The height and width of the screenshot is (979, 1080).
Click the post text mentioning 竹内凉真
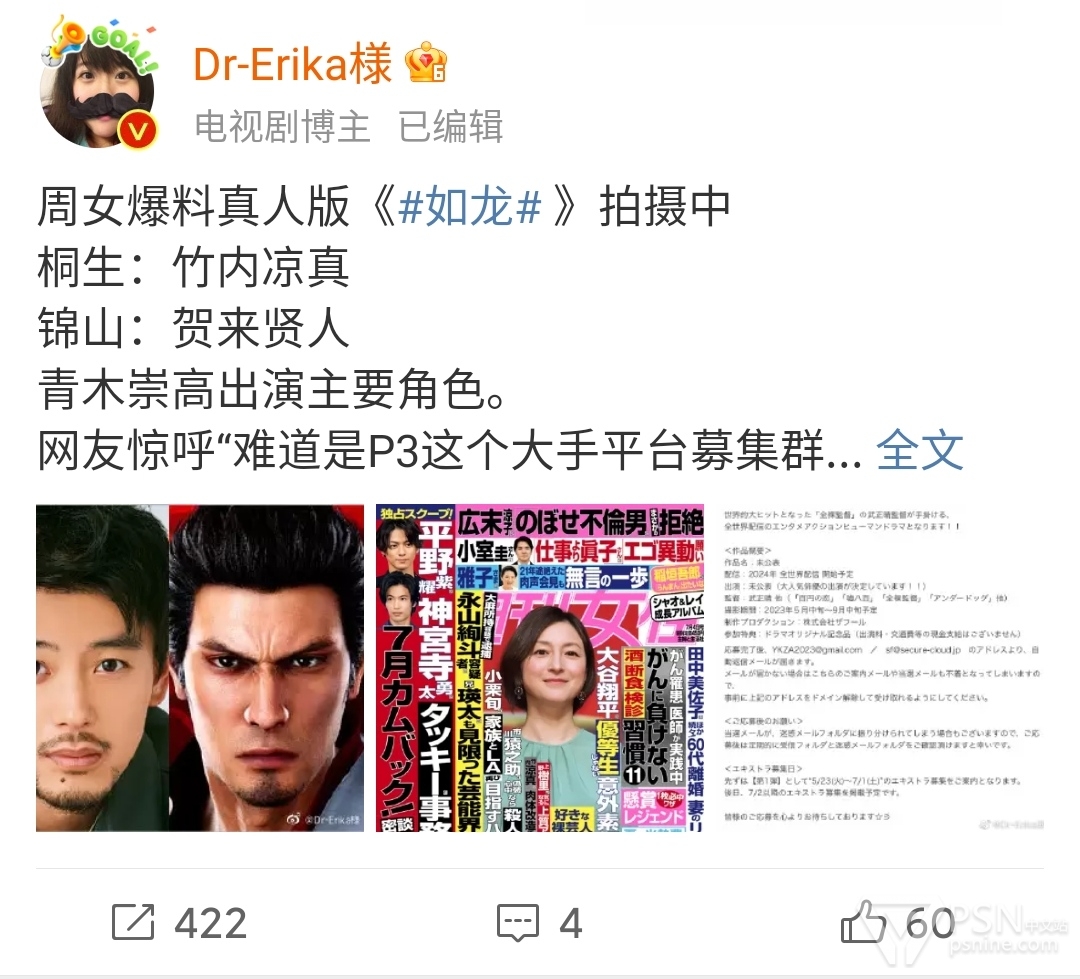pos(194,267)
